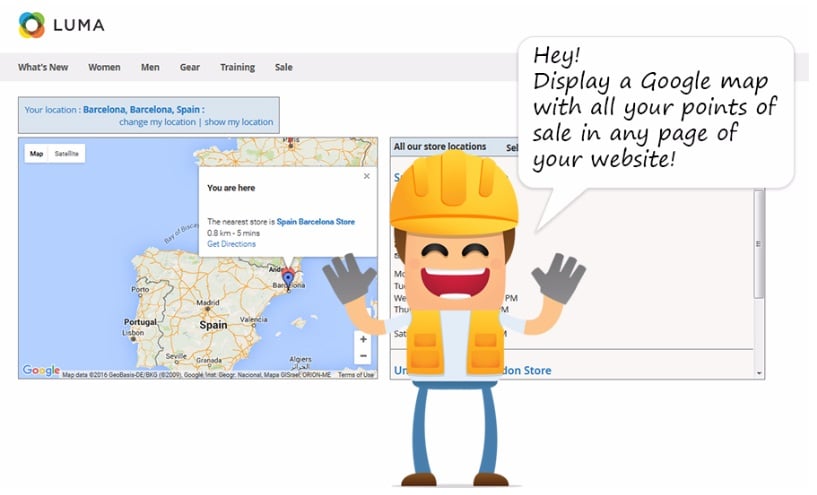Zoom out on the map

coord(363,356)
